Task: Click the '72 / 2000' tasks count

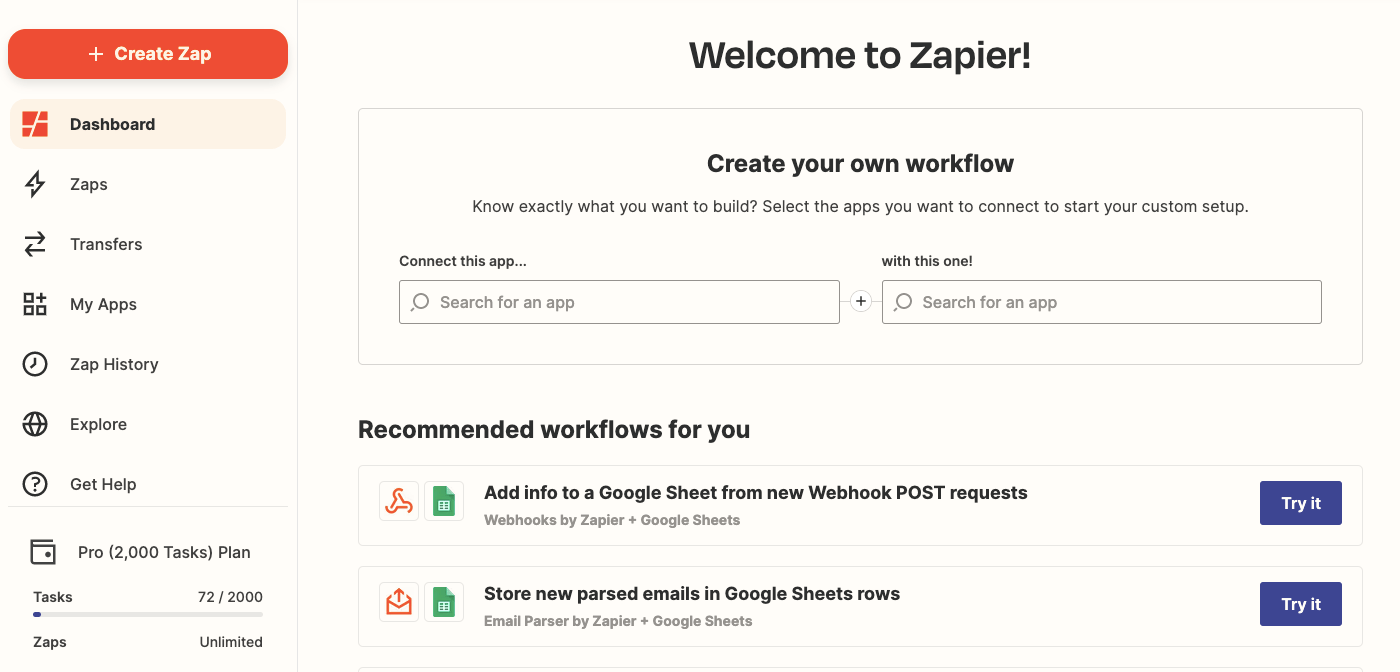Action: 230,597
